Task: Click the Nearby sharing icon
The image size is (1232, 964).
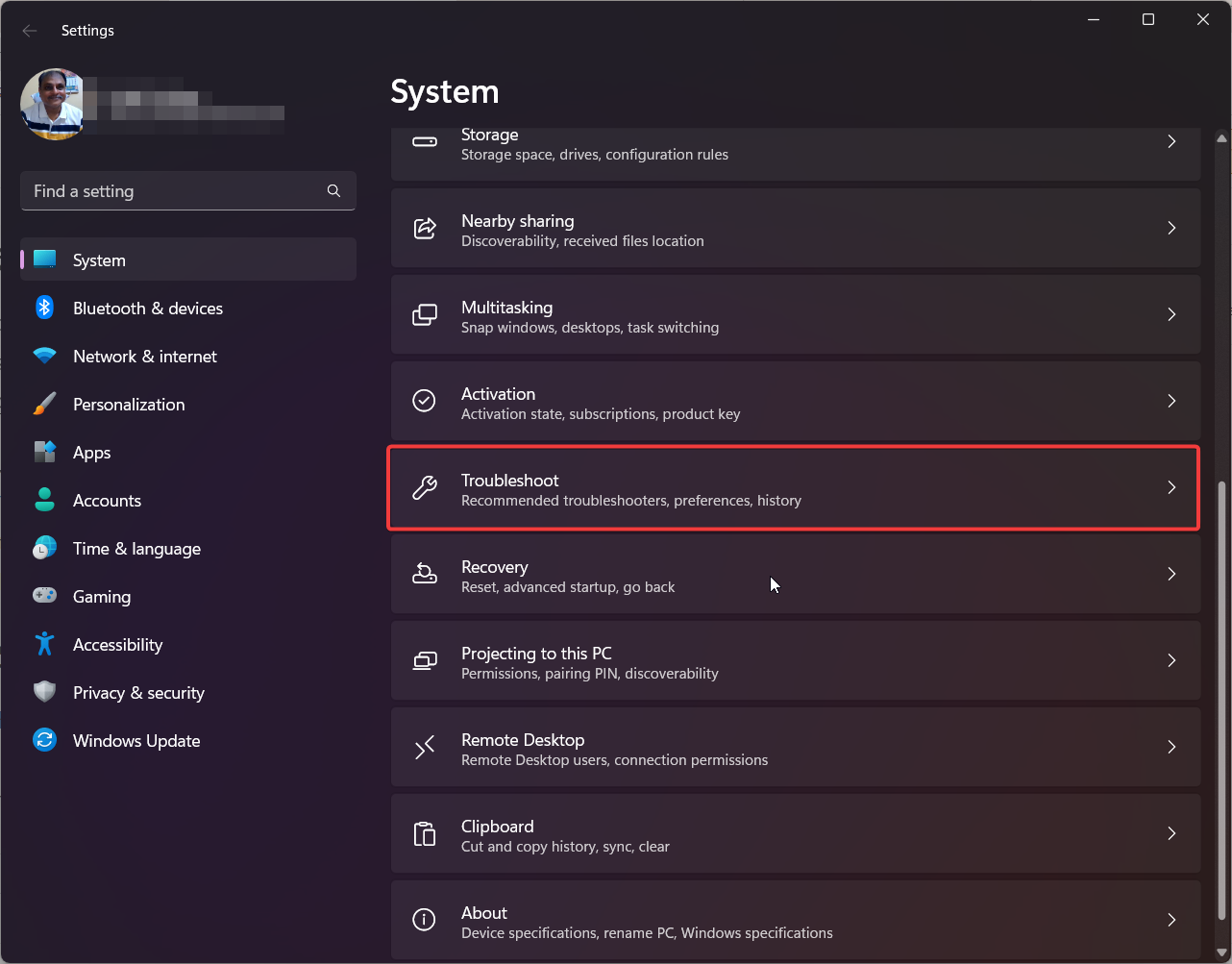Action: tap(424, 228)
